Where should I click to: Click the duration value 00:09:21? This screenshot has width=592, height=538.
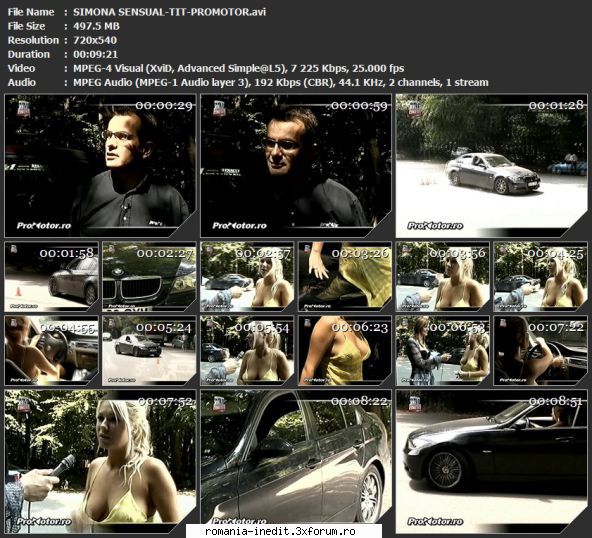tap(96, 54)
